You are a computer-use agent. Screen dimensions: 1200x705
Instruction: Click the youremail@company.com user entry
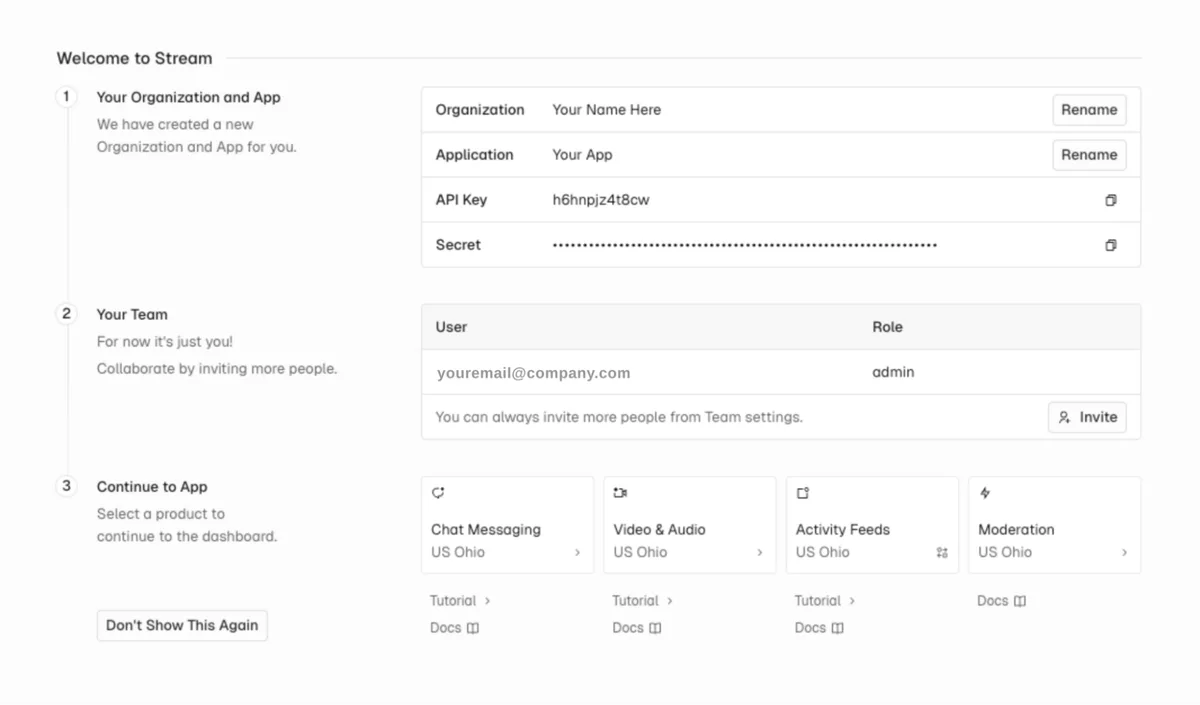533,373
